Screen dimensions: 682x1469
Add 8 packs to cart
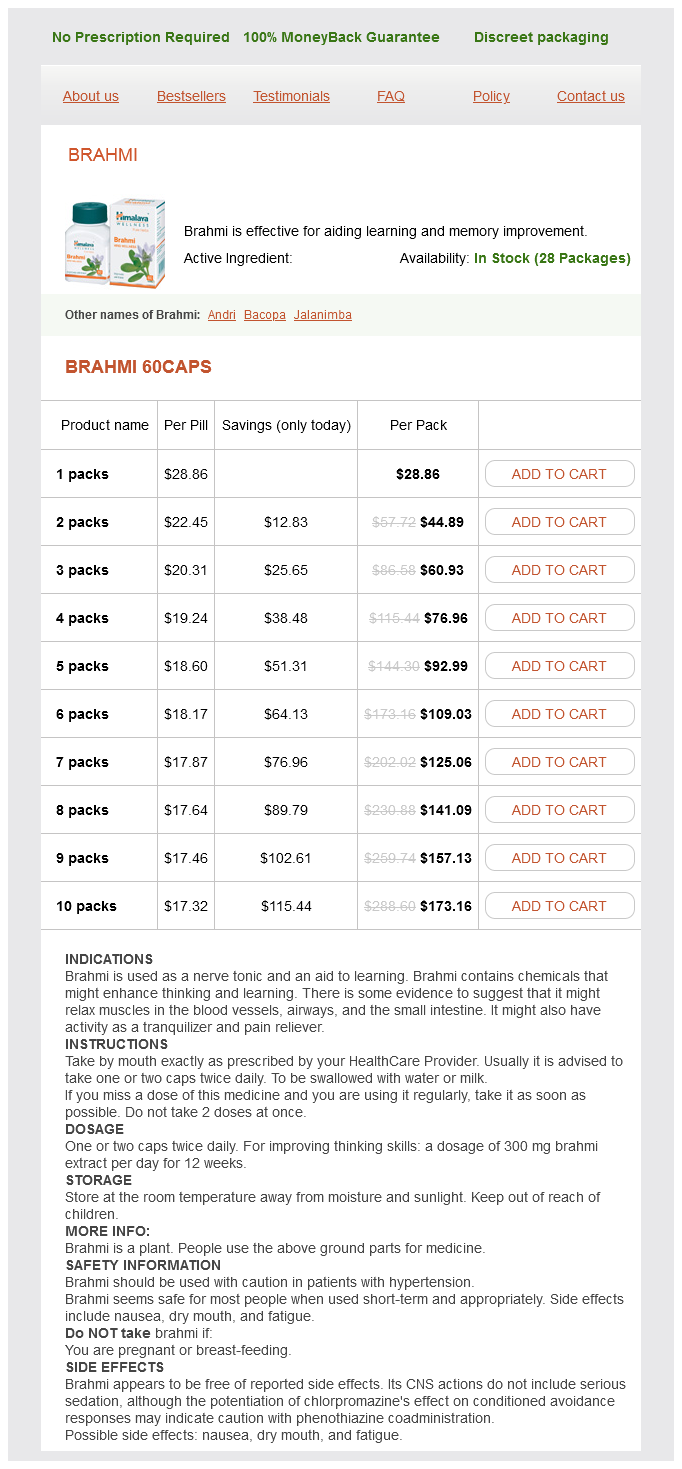(x=559, y=810)
